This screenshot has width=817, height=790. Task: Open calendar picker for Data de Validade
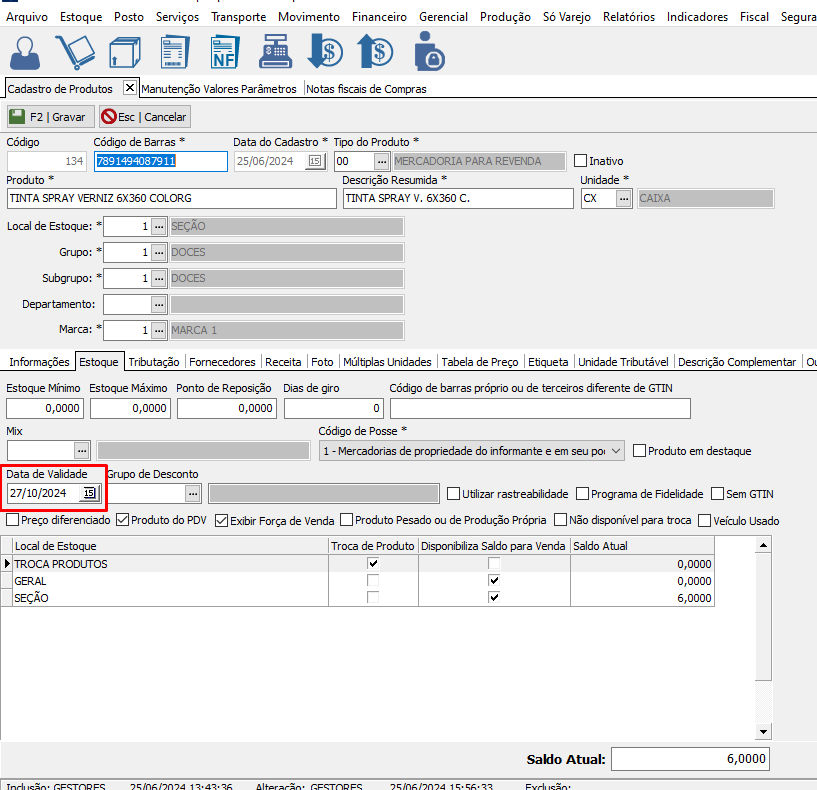(89, 493)
